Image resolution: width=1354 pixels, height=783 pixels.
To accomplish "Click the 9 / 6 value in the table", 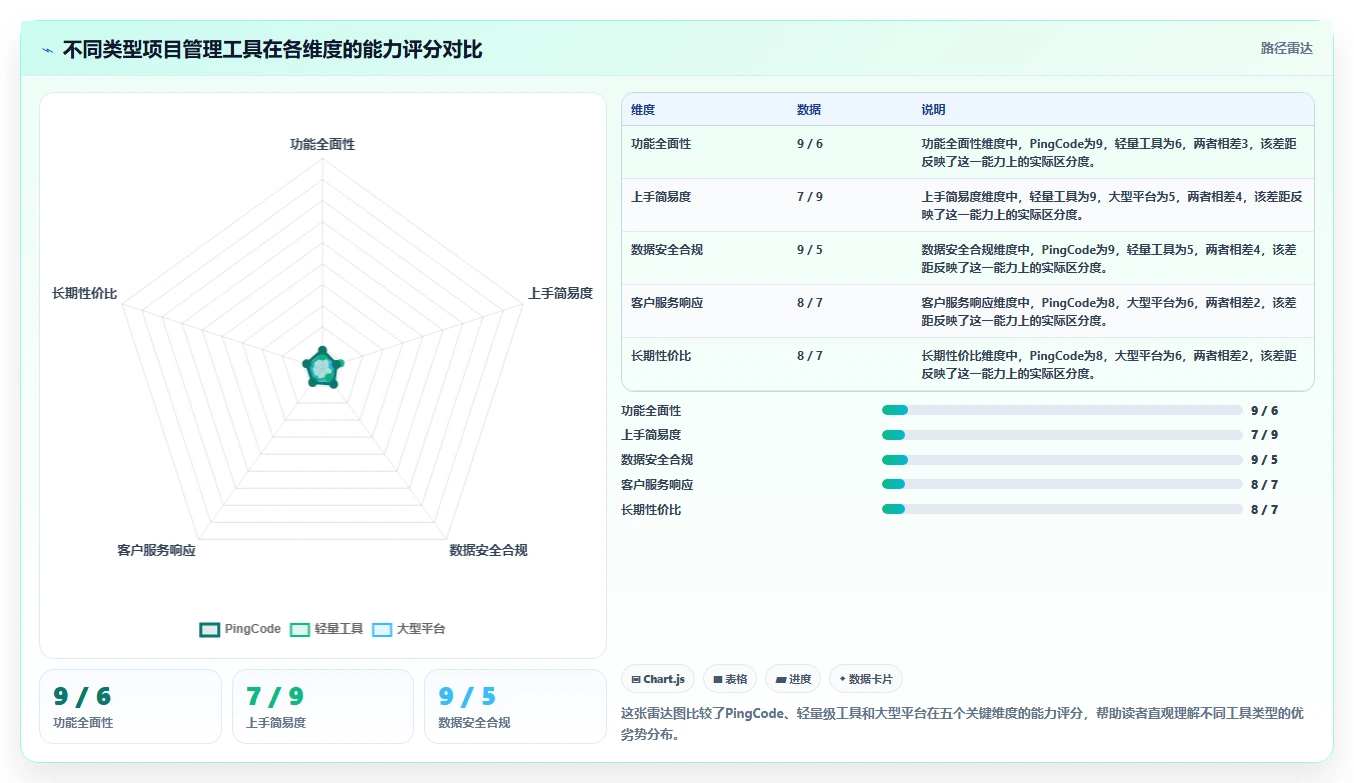I will [x=810, y=144].
